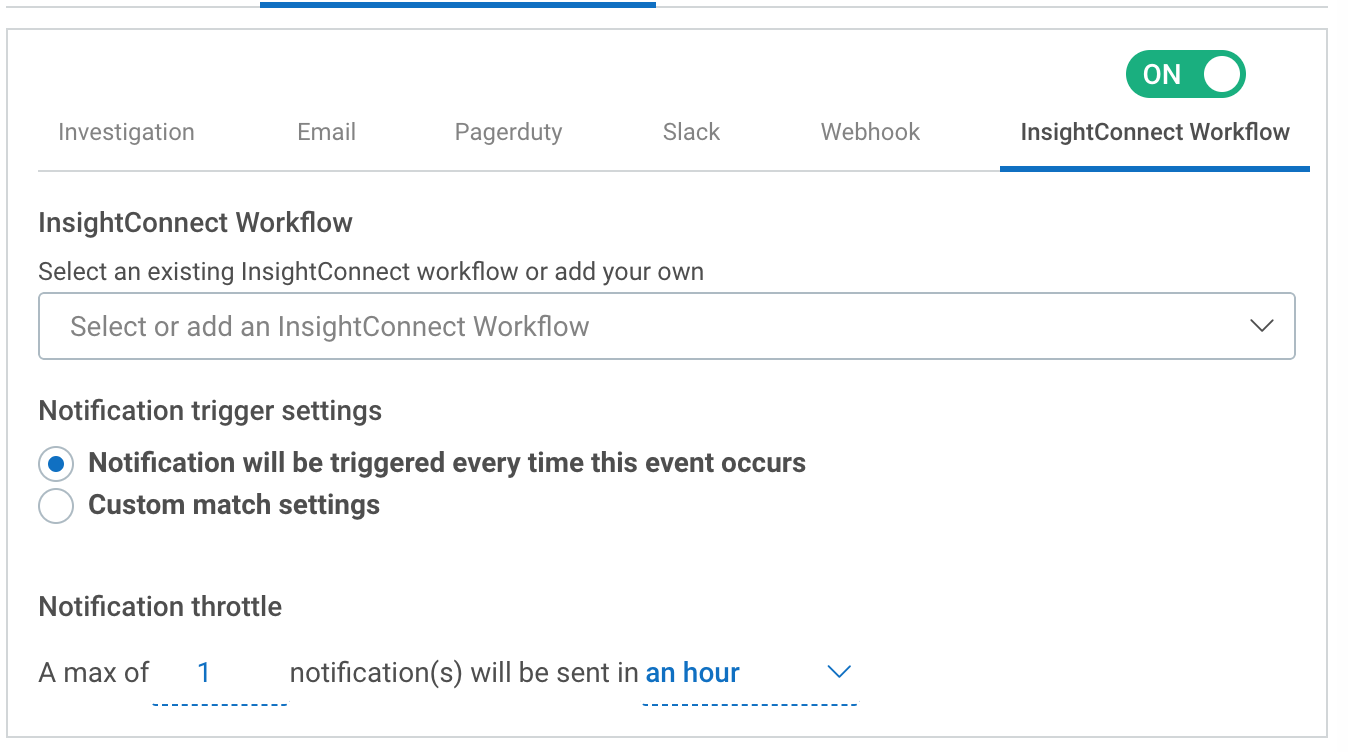1348x752 pixels.
Task: Click the blue chevron beside 'an hour'
Action: (838, 672)
